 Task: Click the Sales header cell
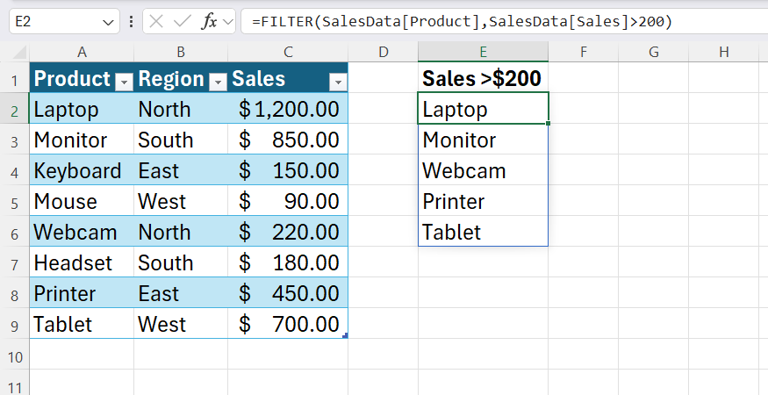pos(288,78)
